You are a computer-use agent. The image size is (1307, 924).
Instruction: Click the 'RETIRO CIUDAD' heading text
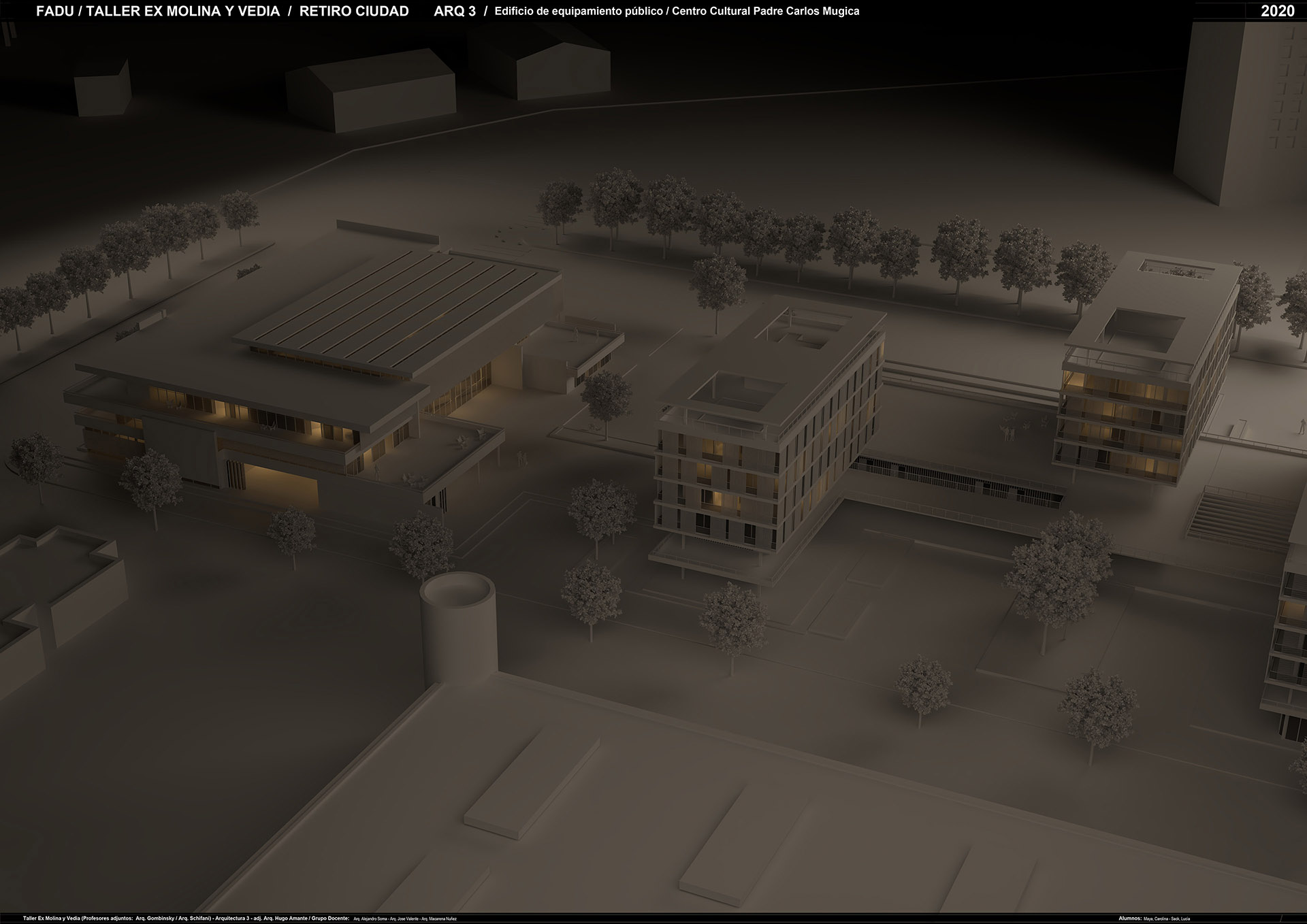click(x=354, y=11)
